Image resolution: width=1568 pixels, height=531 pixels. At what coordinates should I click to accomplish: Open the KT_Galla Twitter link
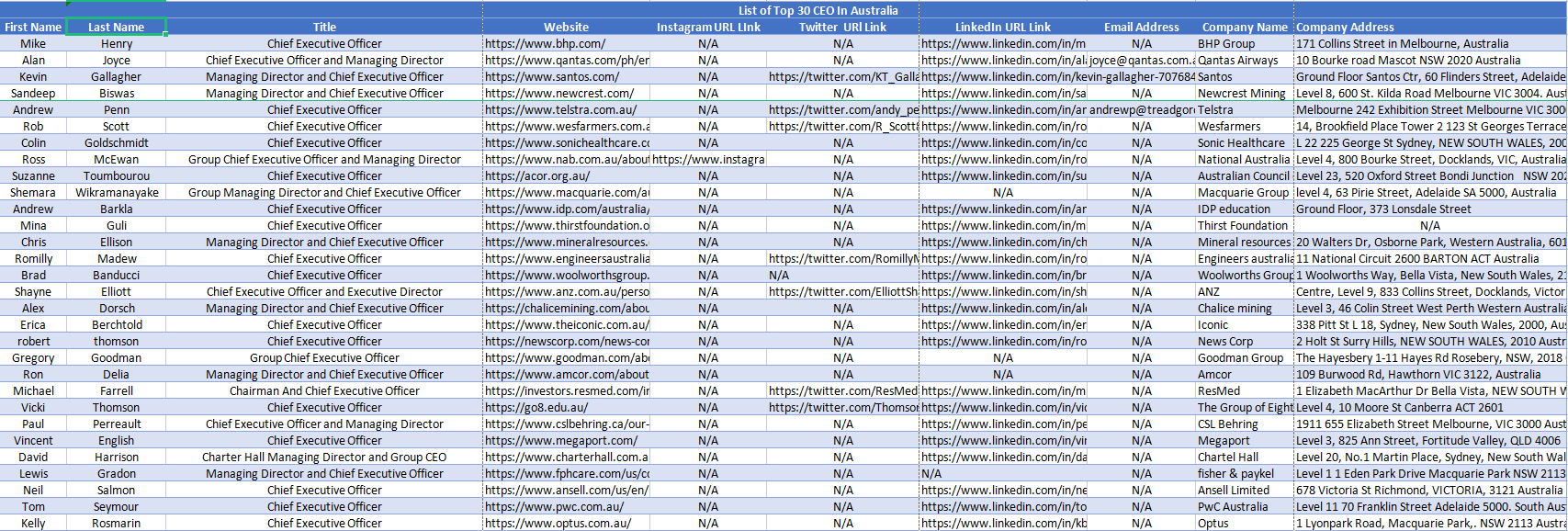pos(843,76)
